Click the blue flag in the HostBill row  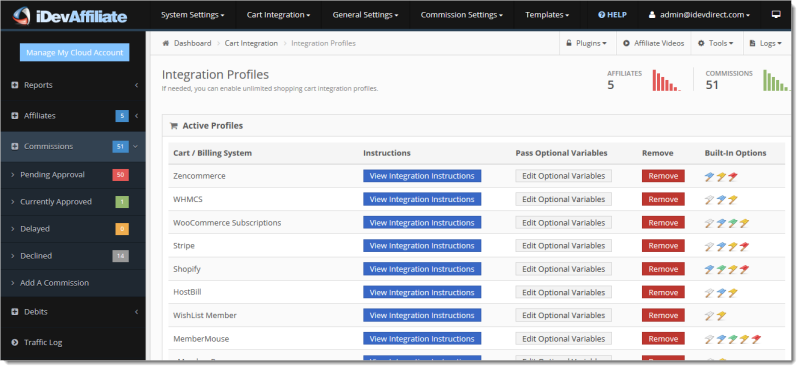coord(721,293)
